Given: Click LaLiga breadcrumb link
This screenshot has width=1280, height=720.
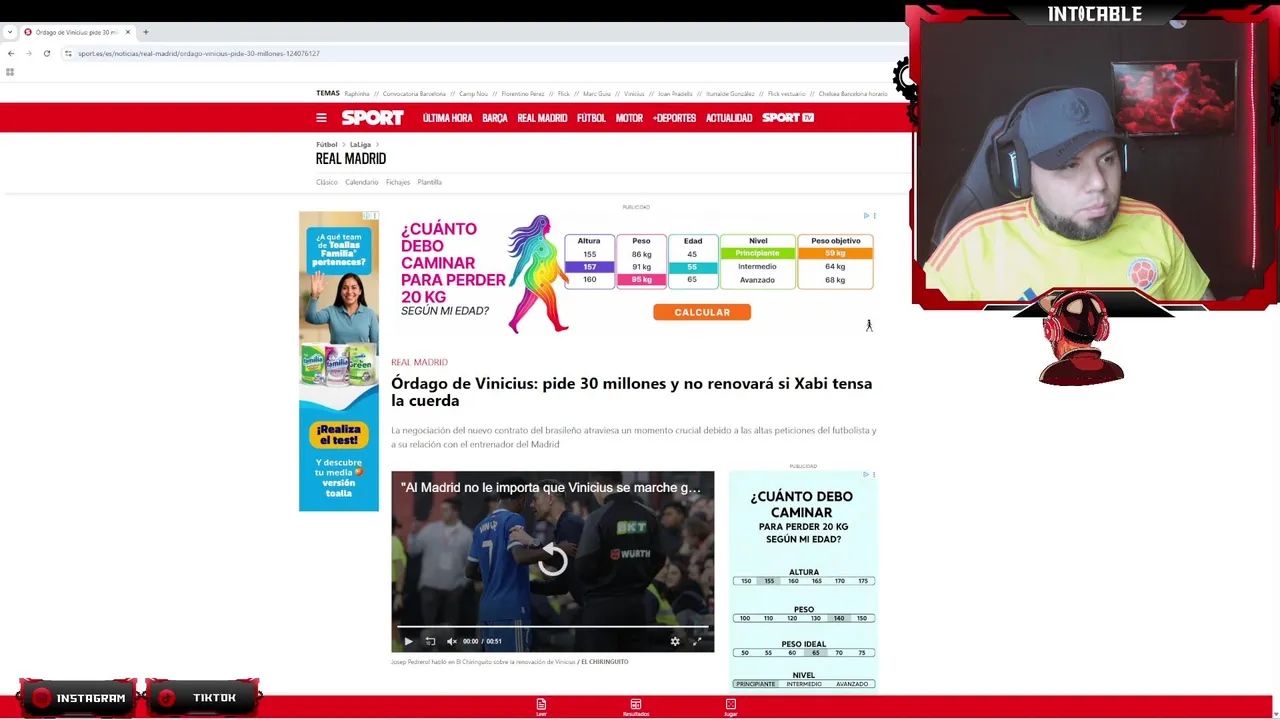Looking at the screenshot, I should point(360,145).
